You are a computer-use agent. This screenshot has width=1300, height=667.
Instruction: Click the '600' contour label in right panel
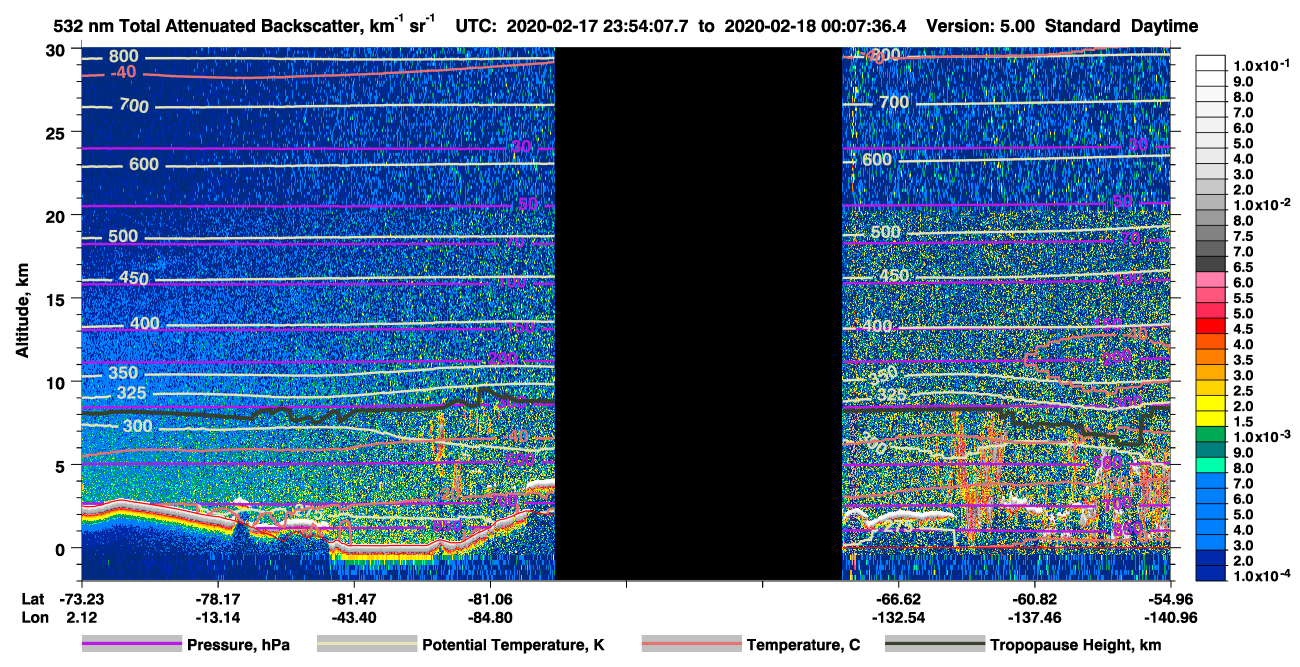point(876,160)
